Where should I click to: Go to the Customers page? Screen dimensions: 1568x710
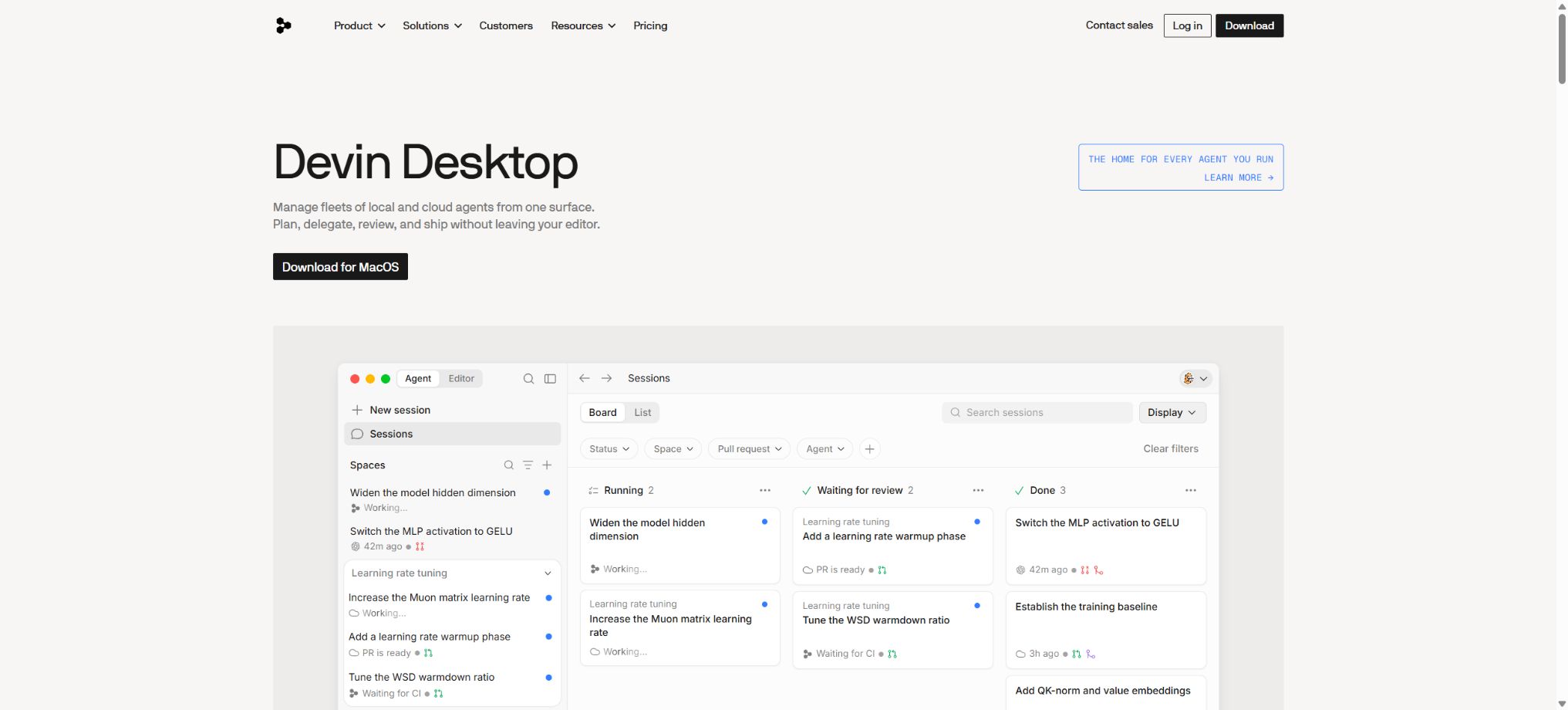tap(506, 25)
